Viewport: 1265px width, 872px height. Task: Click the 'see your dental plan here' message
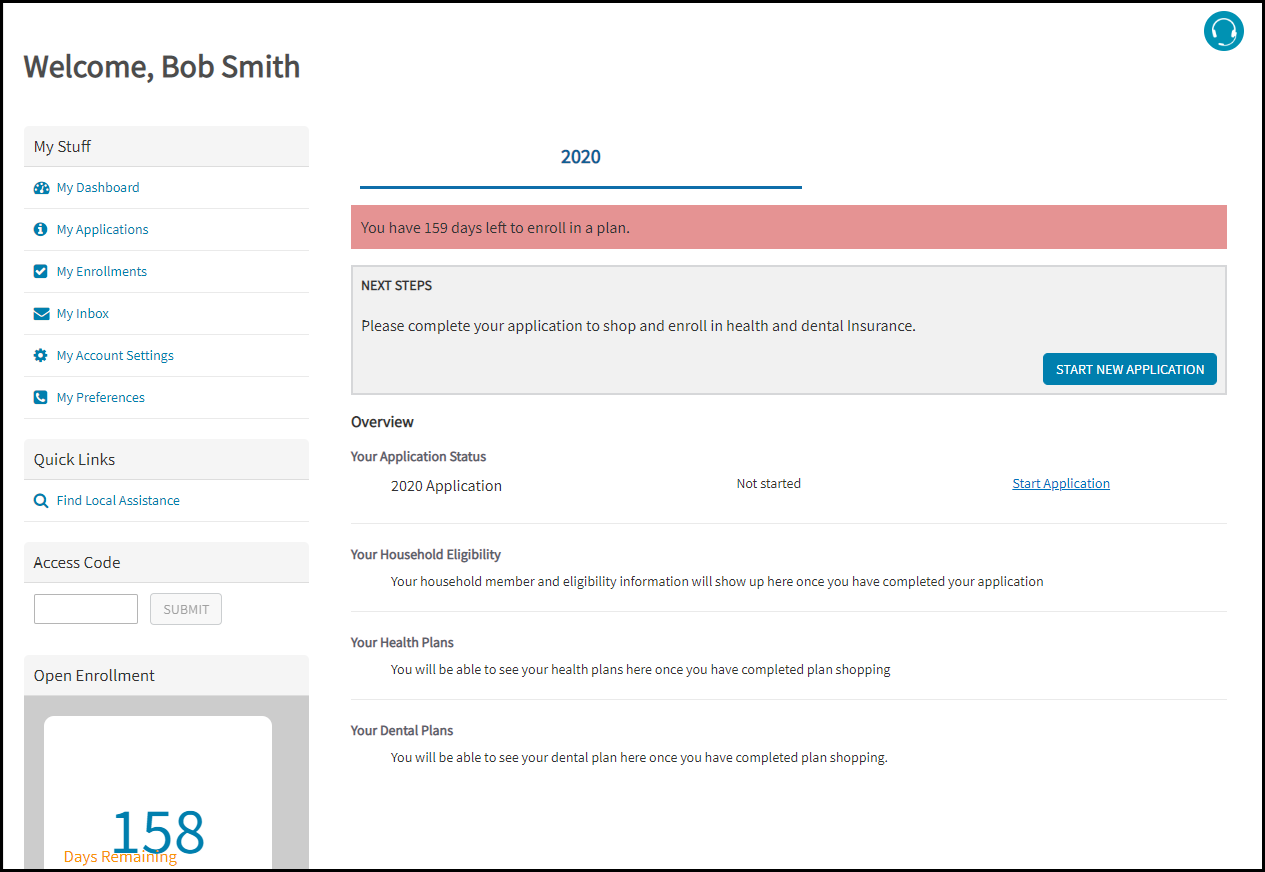[639, 757]
